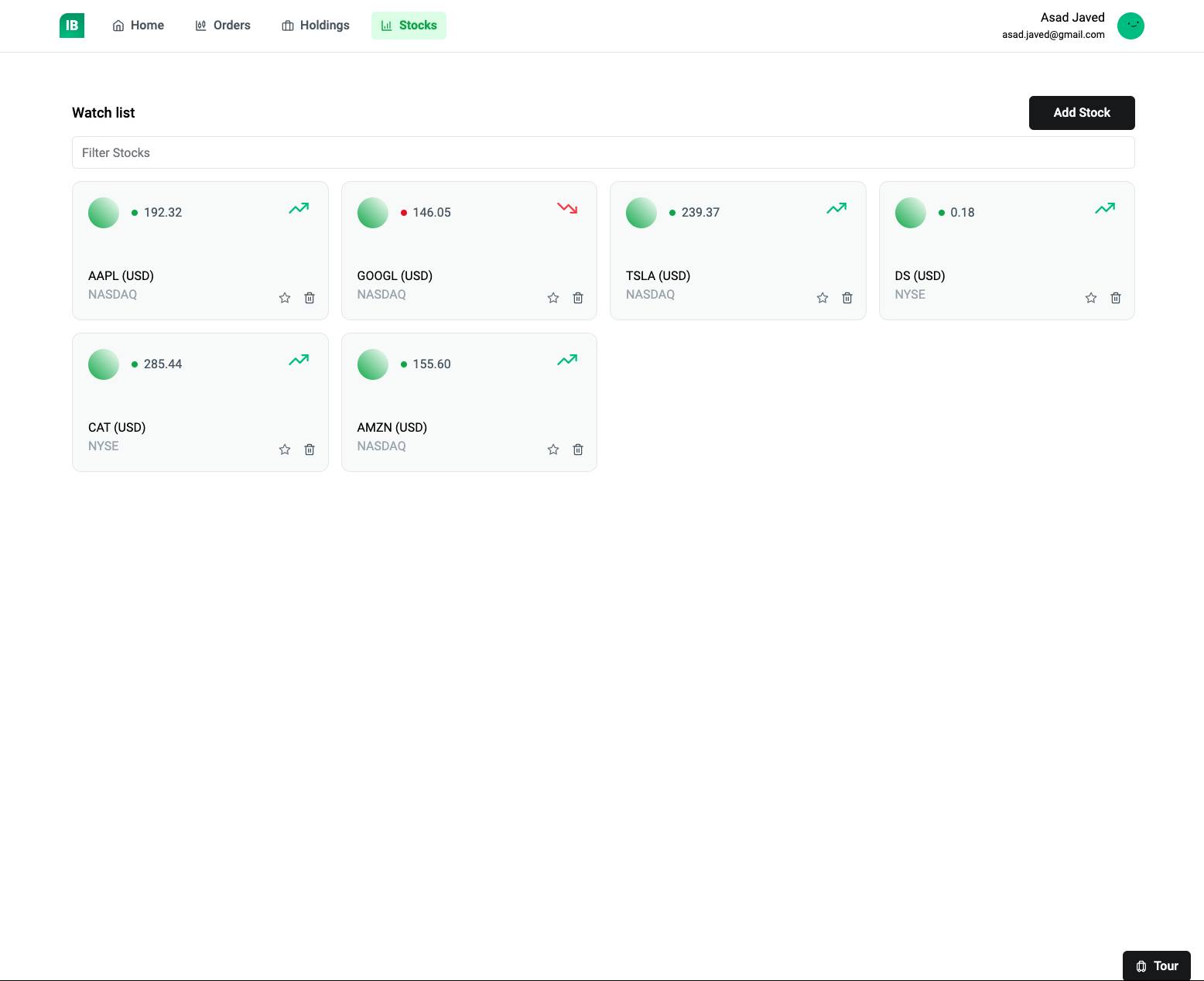1204x981 pixels.
Task: Click the TSLA upward trend icon
Action: (836, 208)
